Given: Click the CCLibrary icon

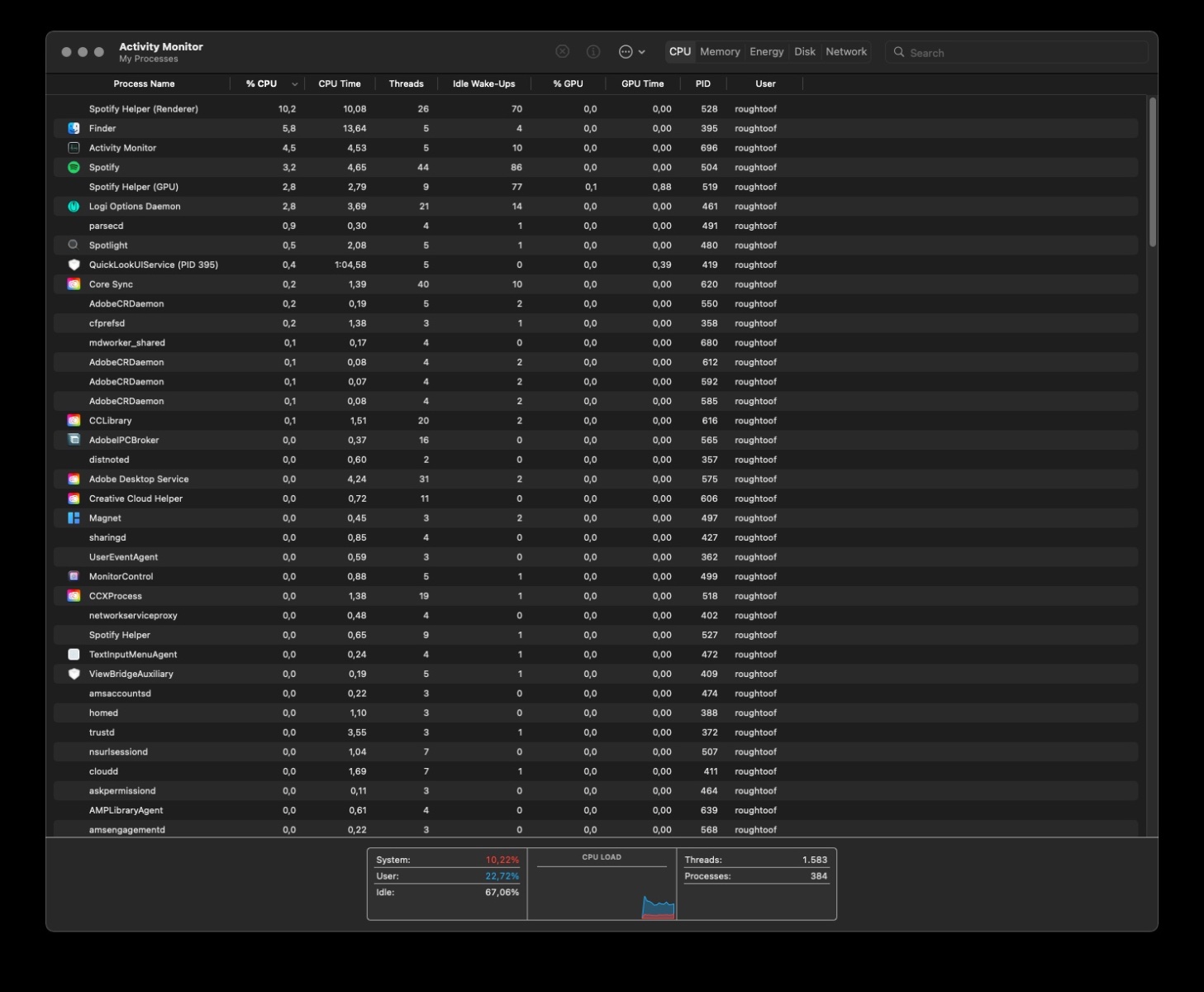Looking at the screenshot, I should (x=74, y=421).
